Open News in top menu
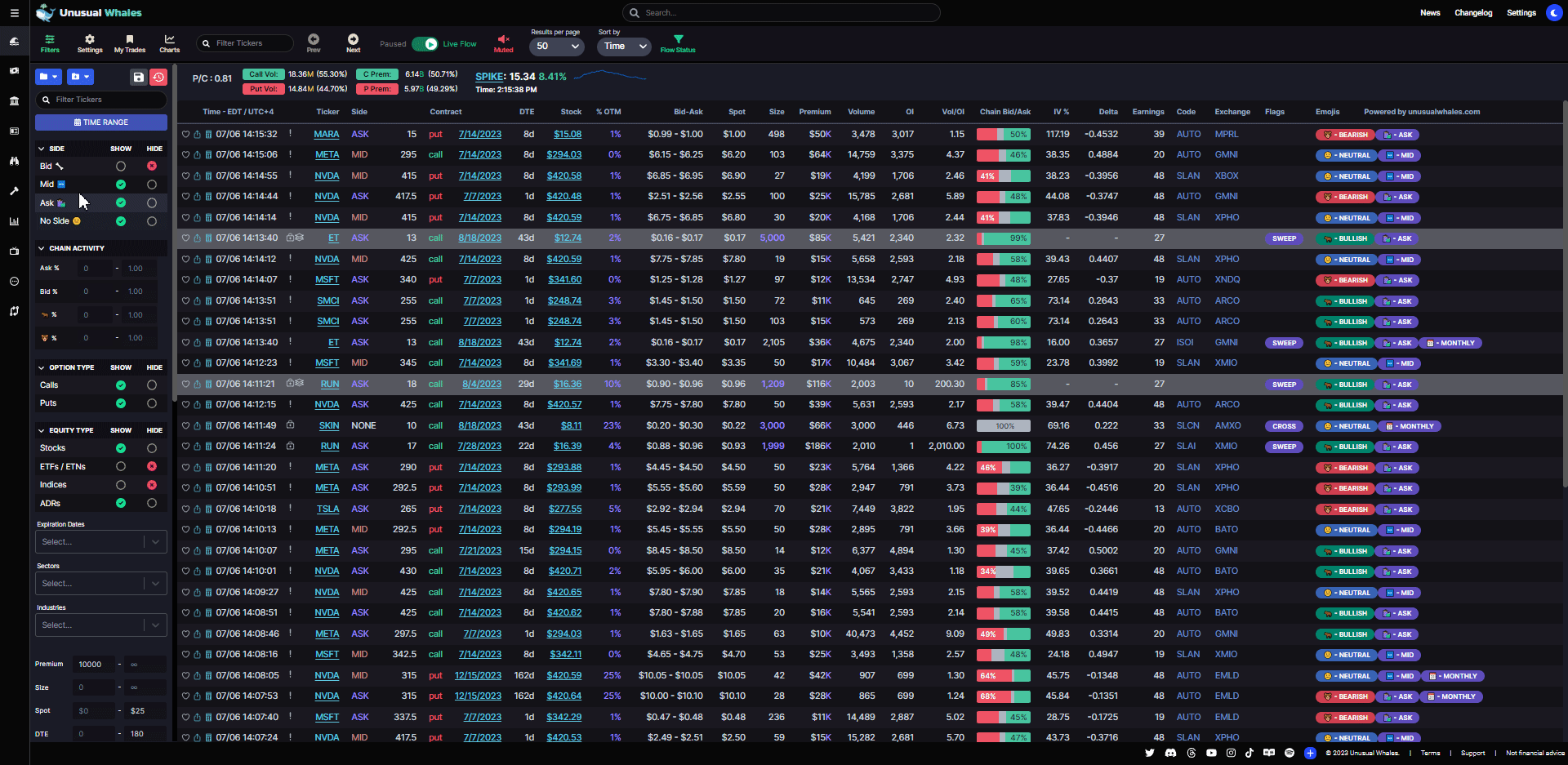 click(x=1430, y=13)
